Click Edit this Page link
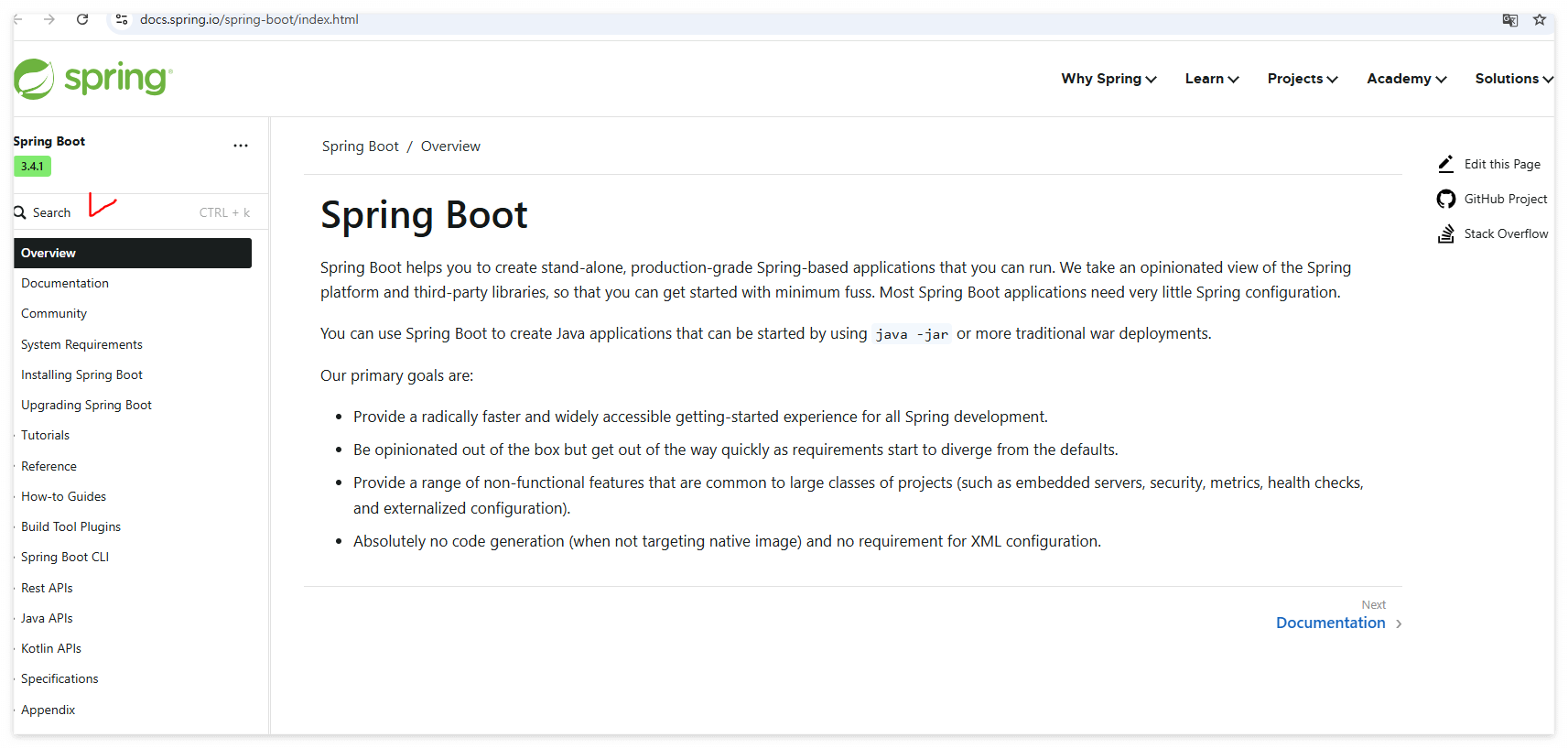Viewport: 1568px width, 748px height. click(1502, 164)
